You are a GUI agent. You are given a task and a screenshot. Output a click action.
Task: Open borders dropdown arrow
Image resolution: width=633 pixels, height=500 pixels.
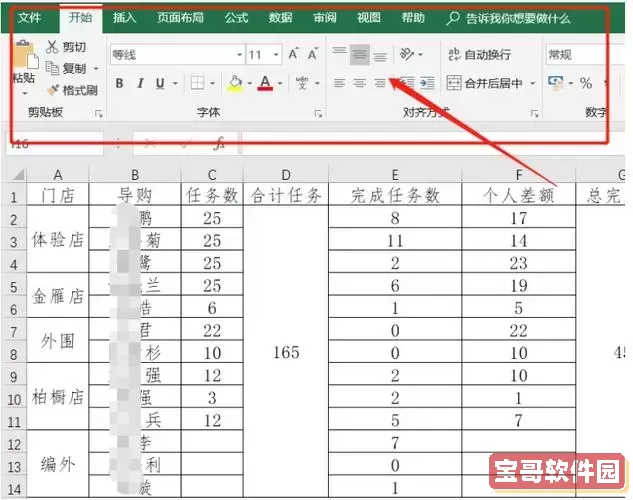point(212,84)
